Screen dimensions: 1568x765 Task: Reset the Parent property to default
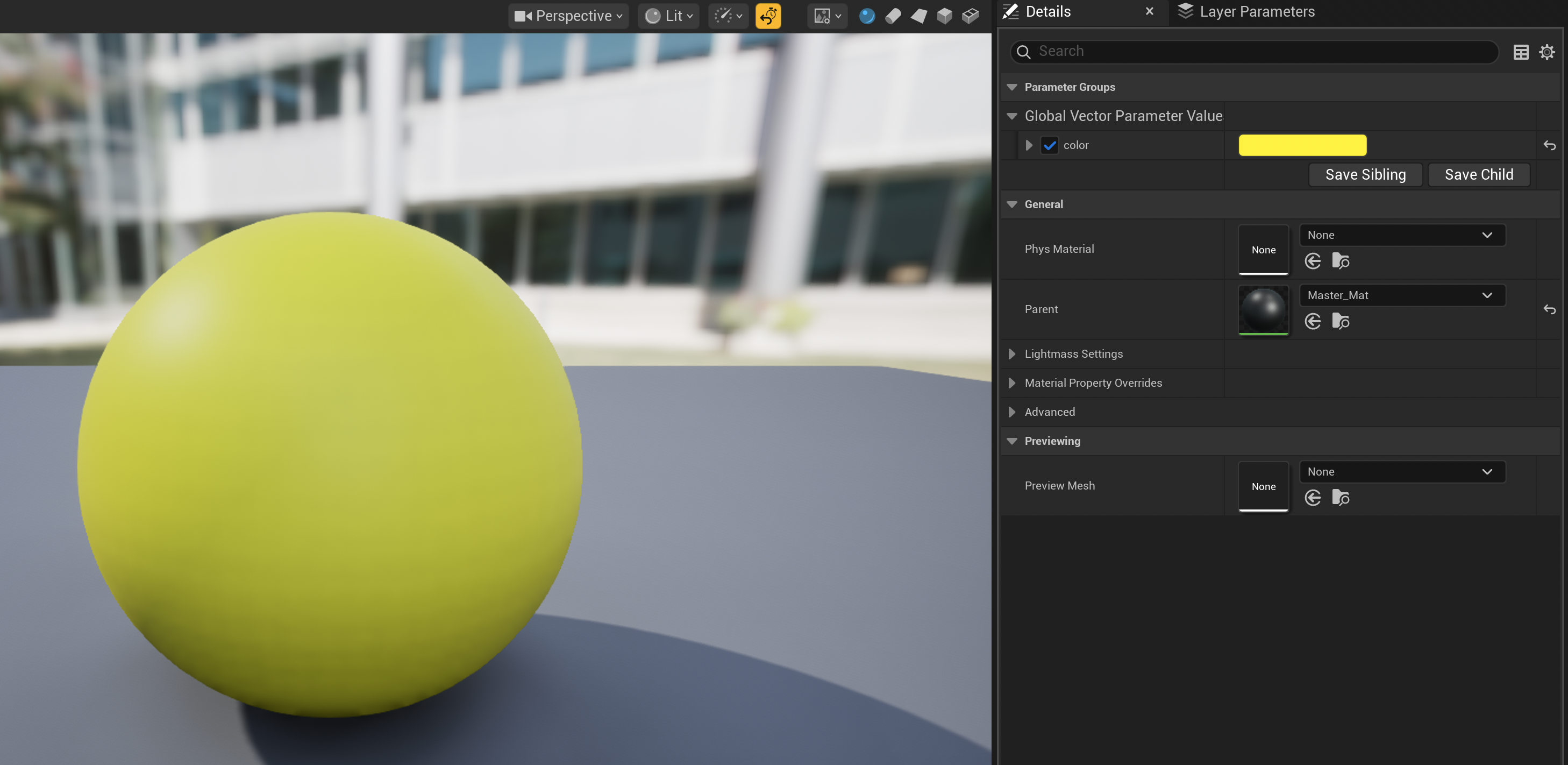(1549, 309)
